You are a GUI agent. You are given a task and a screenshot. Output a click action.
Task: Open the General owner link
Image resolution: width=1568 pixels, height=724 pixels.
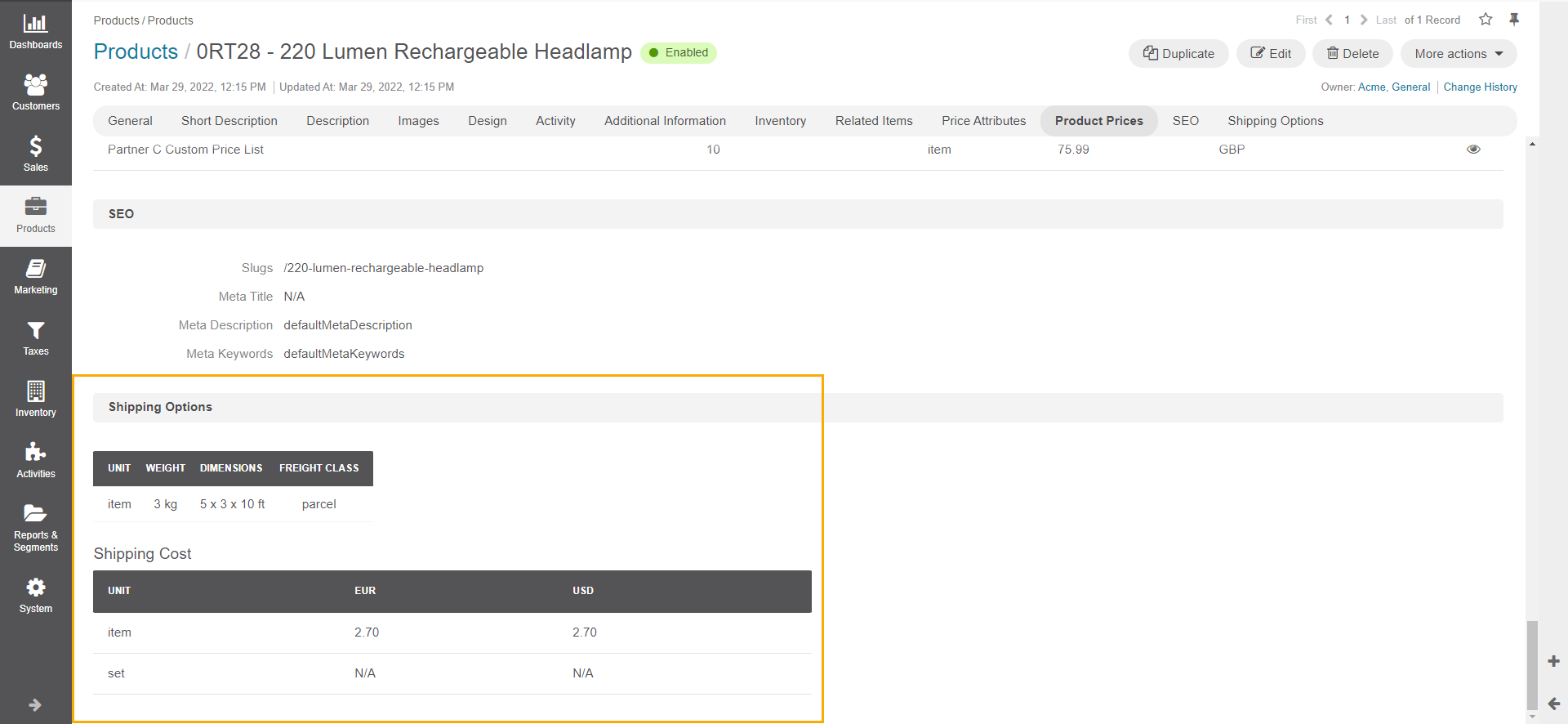(x=1410, y=87)
